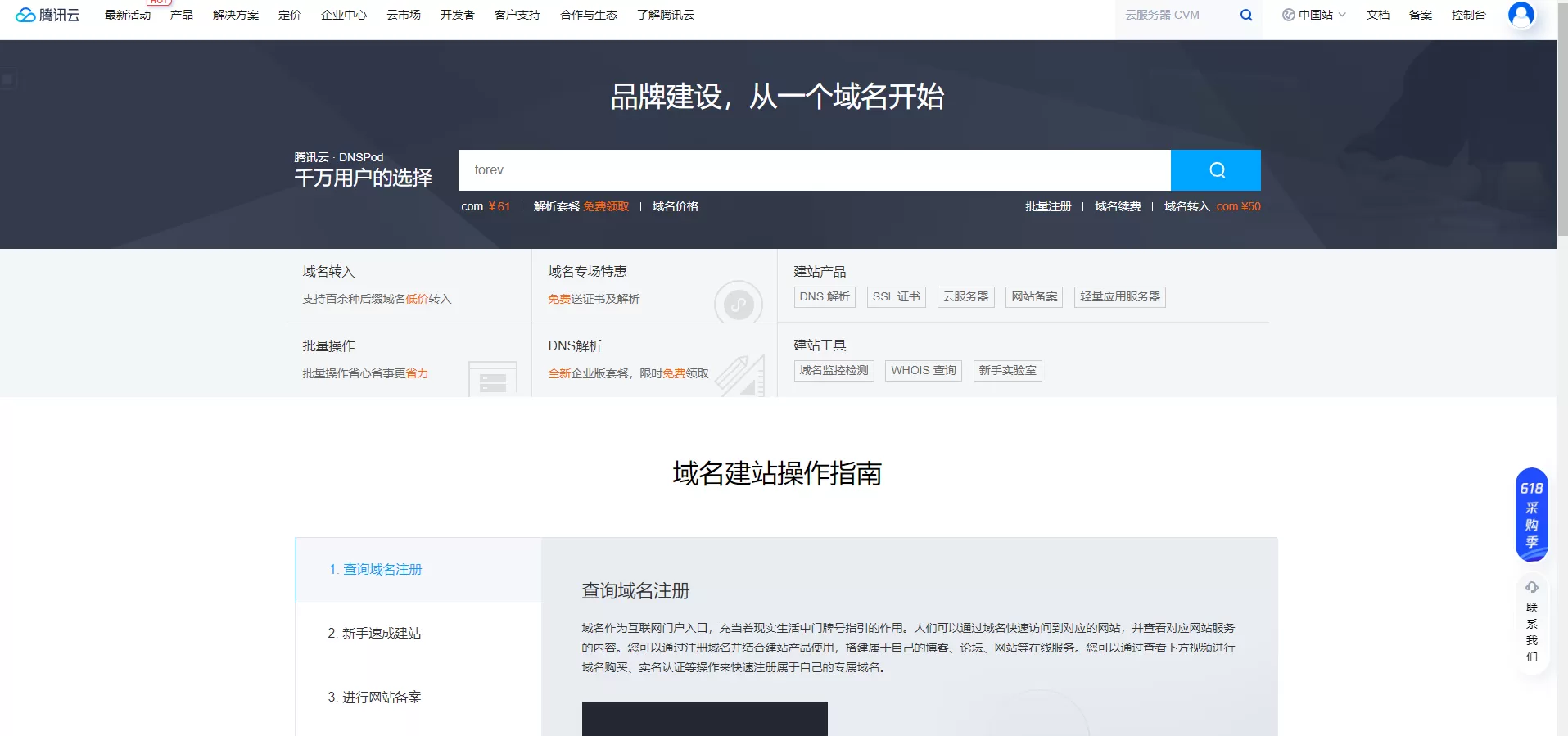The image size is (1568, 736).
Task: Click the 618 采购季 floating badge
Action: 1532,514
